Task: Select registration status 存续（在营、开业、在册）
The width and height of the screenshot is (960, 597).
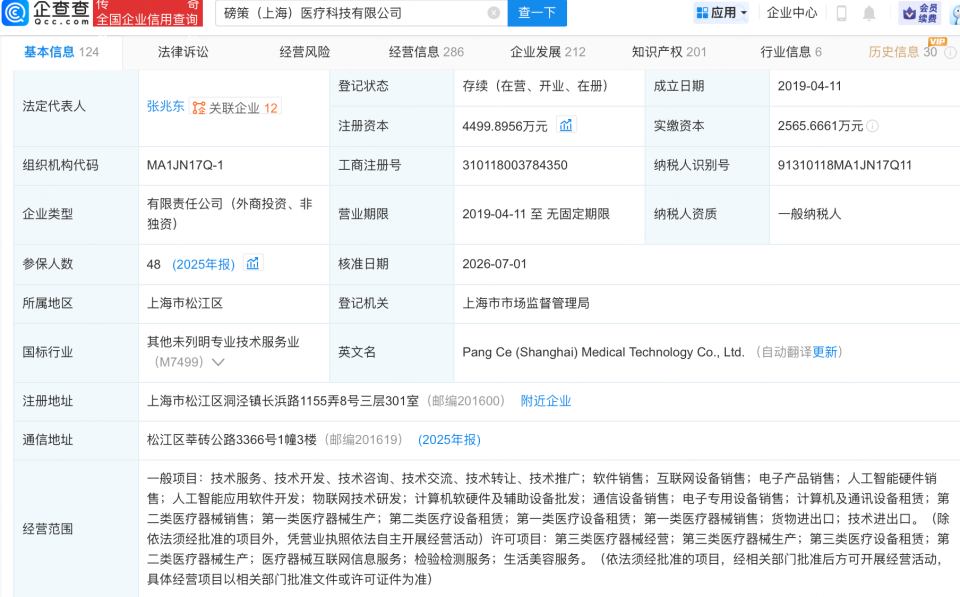Action: tap(536, 86)
